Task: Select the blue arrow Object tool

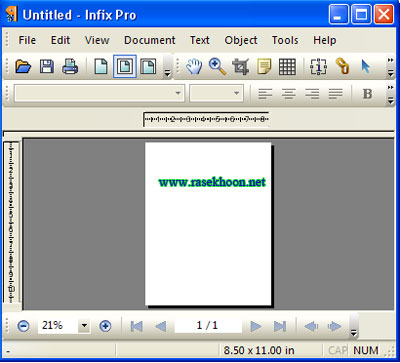Action: coord(366,67)
